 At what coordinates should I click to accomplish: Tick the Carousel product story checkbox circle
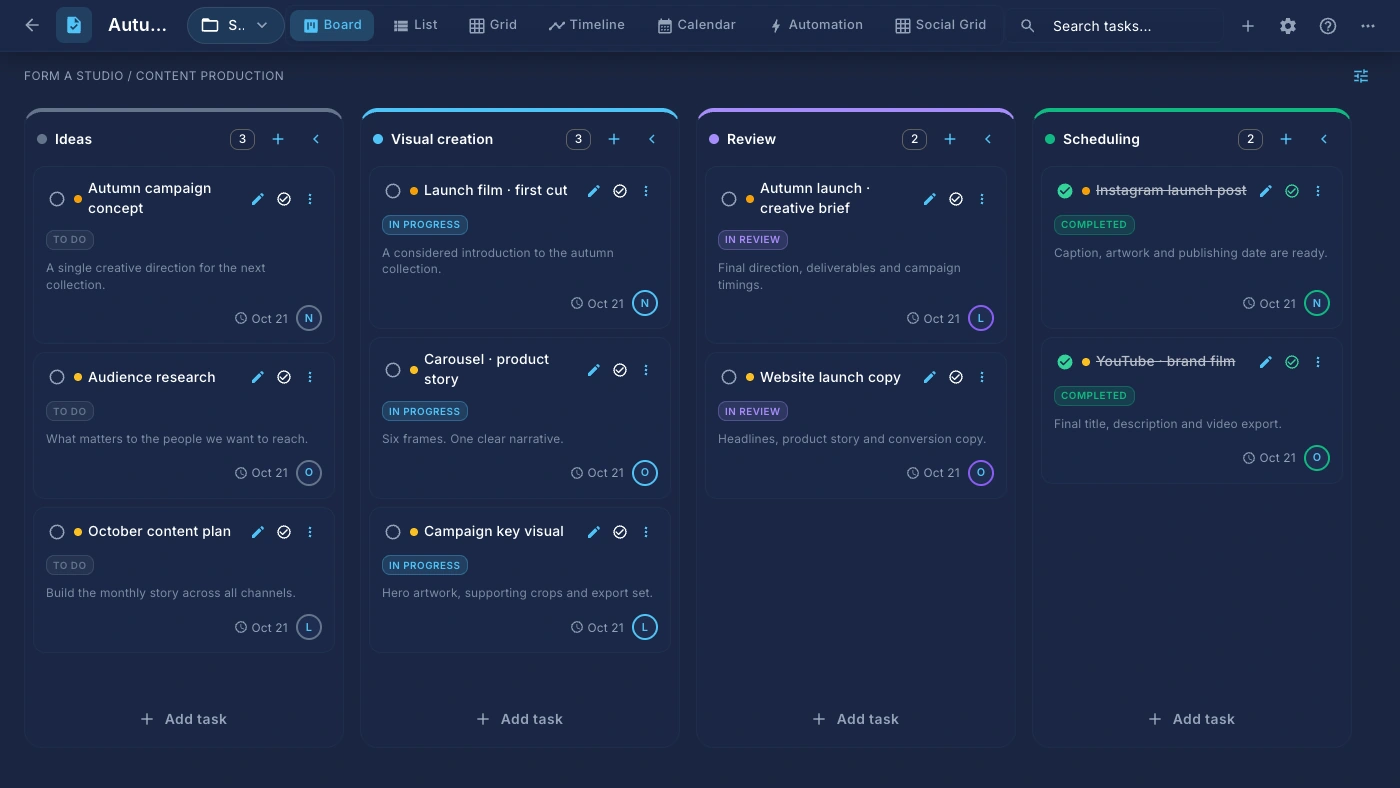pos(393,370)
